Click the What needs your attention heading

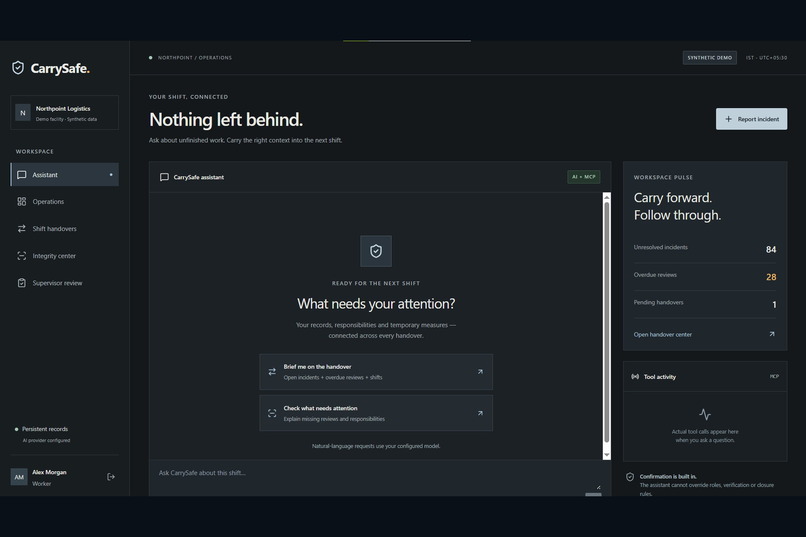tap(376, 304)
